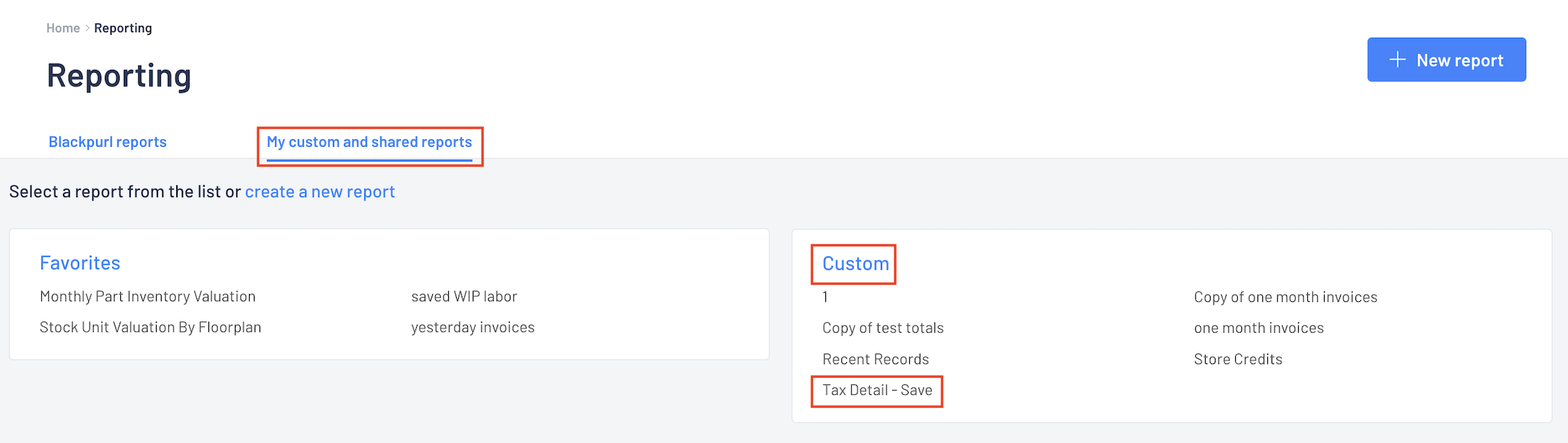Switch to the Blackpurl reports tab
Viewport: 1568px width, 443px height.
click(x=108, y=142)
